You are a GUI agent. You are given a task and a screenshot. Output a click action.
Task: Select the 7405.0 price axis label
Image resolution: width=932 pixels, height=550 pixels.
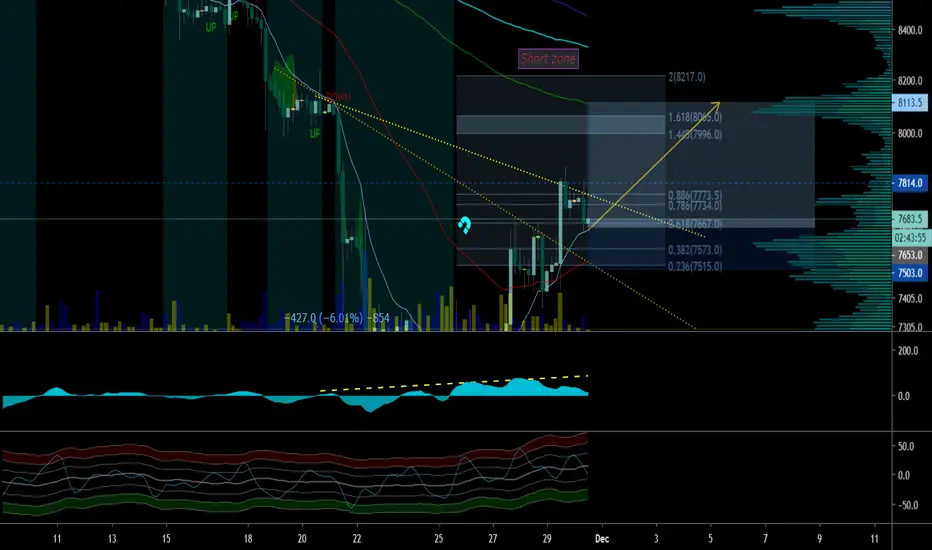coord(910,298)
